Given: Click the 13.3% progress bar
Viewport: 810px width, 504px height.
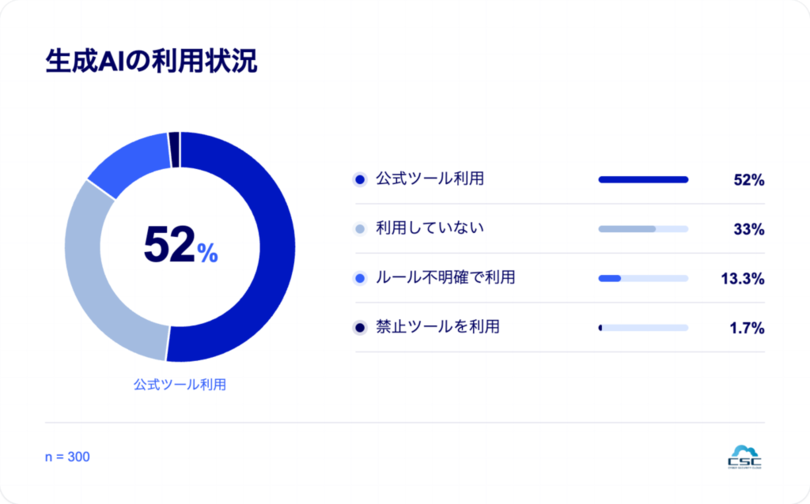Looking at the screenshot, I should pyautogui.click(x=643, y=279).
